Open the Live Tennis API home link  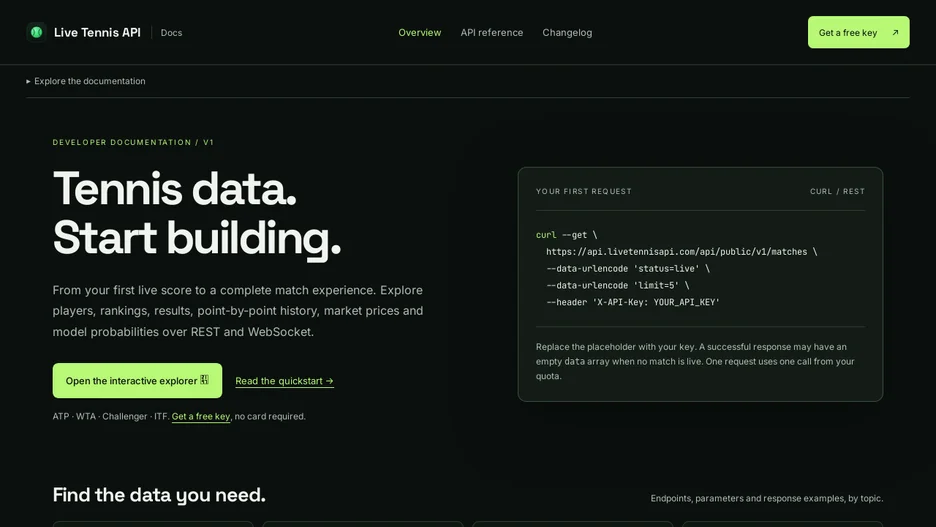(x=84, y=32)
